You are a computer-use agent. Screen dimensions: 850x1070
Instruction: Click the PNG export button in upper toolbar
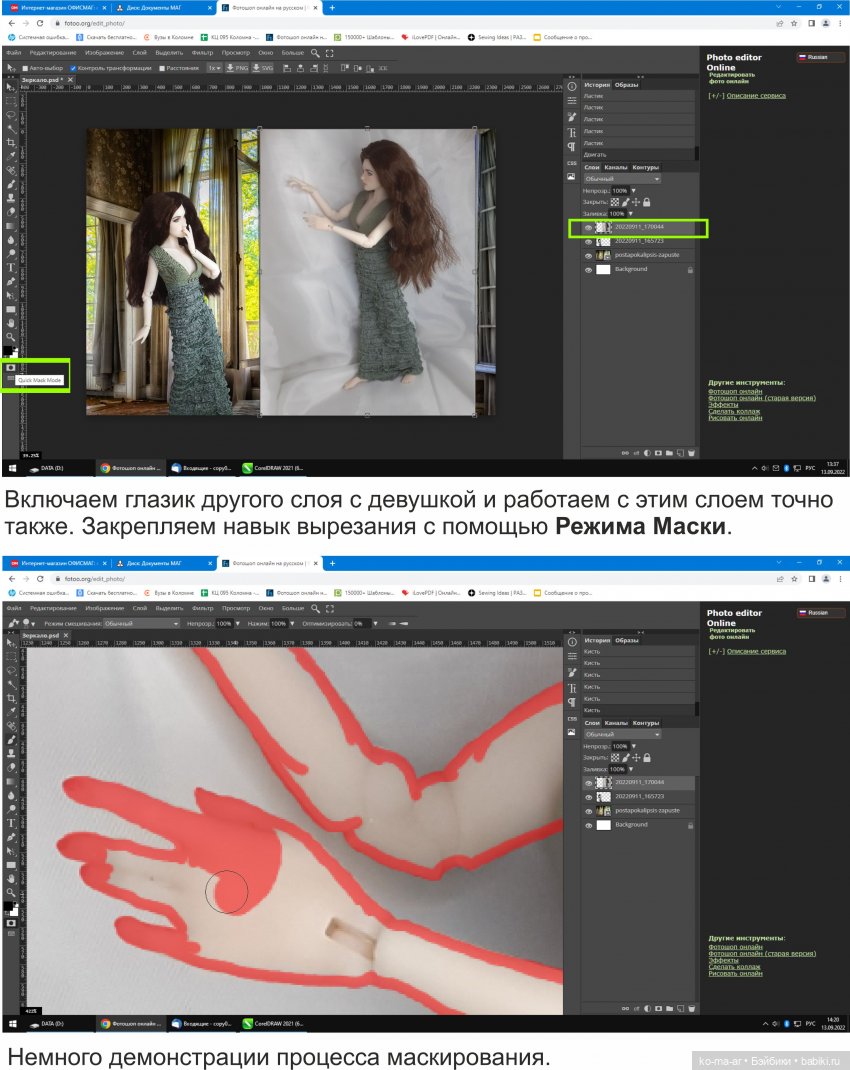point(237,68)
